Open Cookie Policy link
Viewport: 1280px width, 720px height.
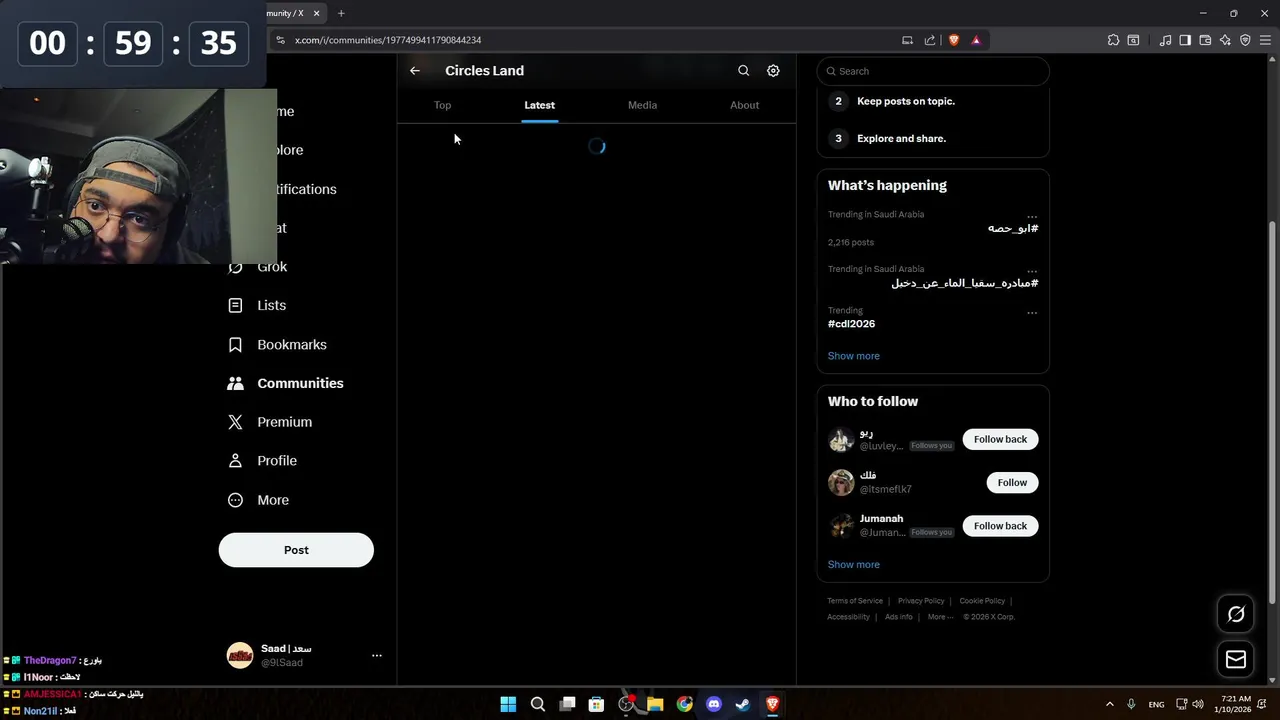tap(982, 601)
